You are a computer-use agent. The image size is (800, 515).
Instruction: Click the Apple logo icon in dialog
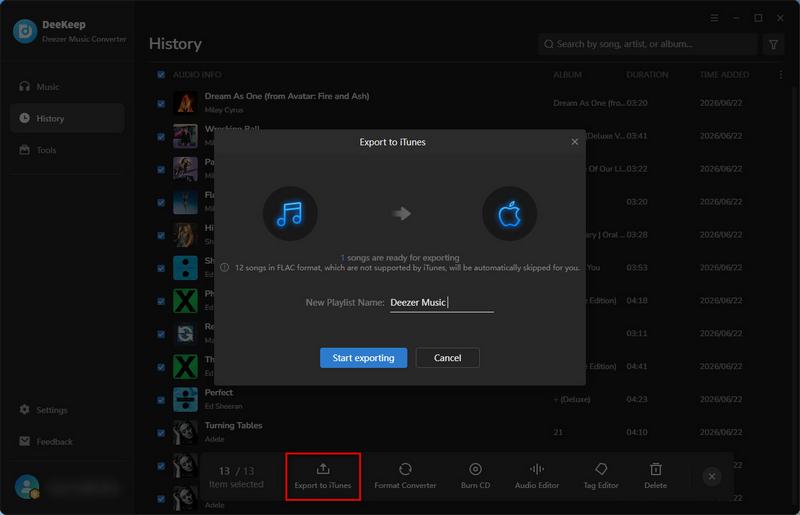(x=509, y=213)
